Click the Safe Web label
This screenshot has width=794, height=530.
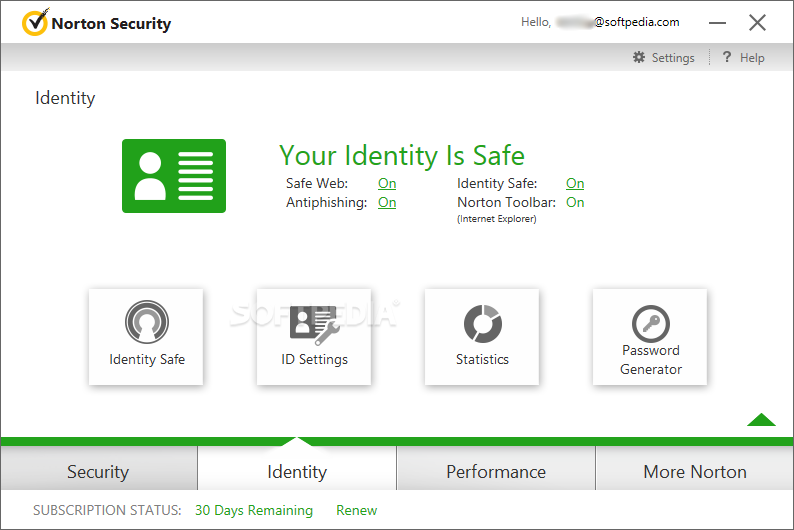317,183
